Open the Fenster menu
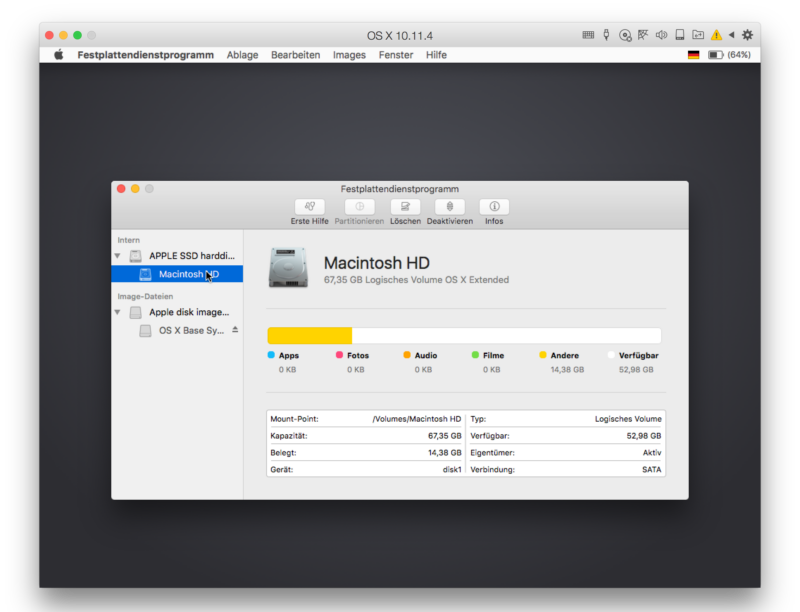The width and height of the screenshot is (800, 612). 396,55
